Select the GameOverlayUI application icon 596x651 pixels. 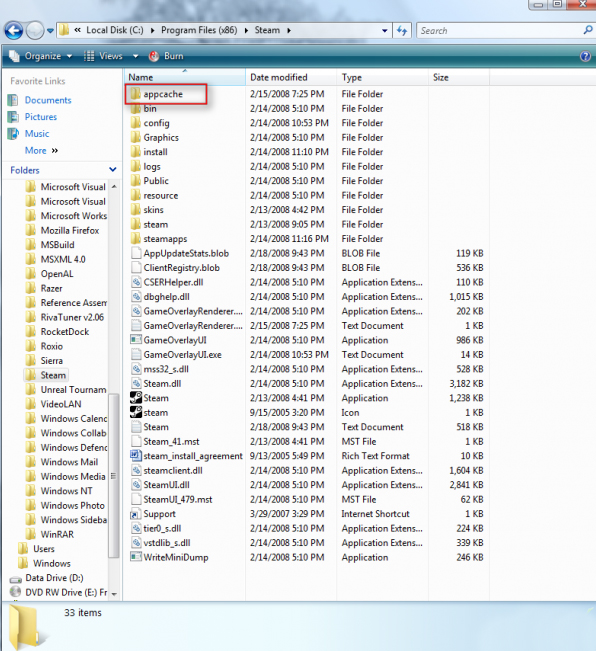pos(136,340)
